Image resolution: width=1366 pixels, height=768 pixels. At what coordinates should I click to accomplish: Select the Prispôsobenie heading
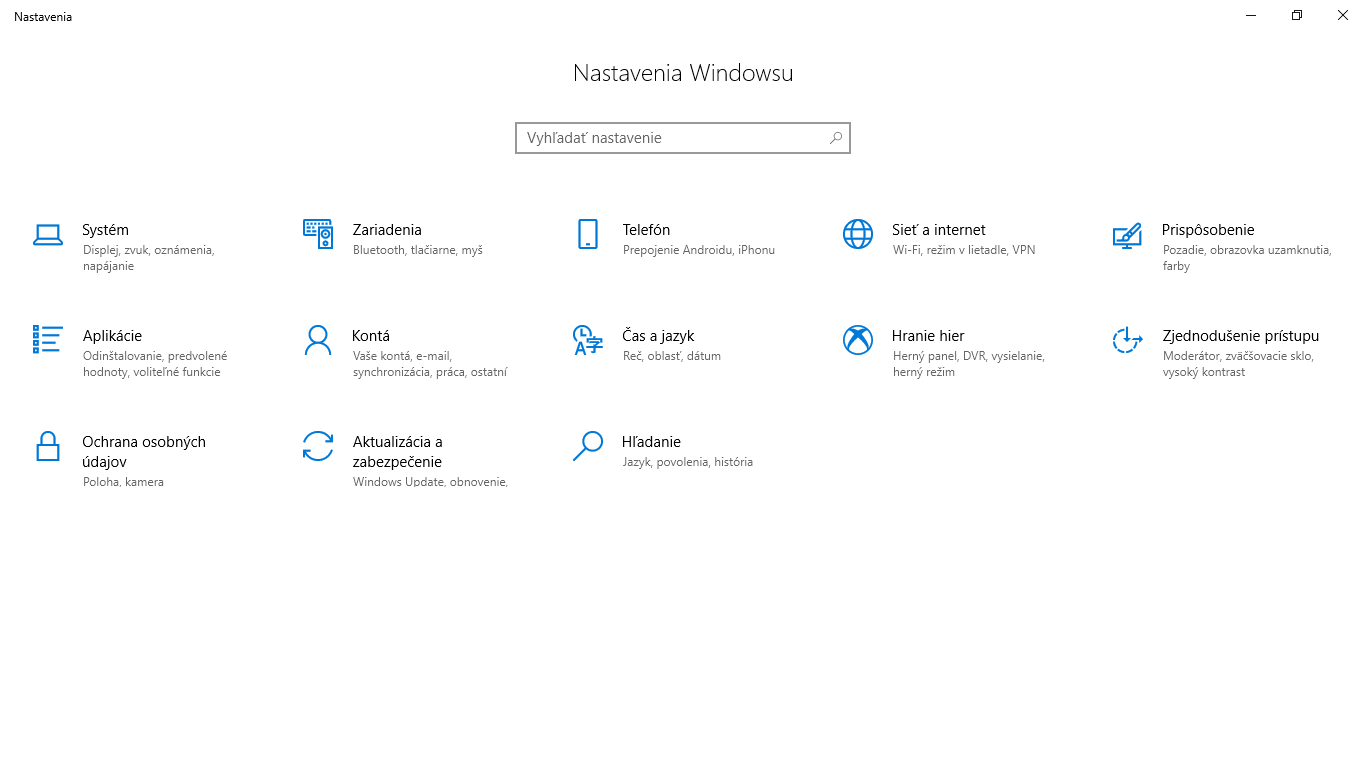click(1208, 230)
